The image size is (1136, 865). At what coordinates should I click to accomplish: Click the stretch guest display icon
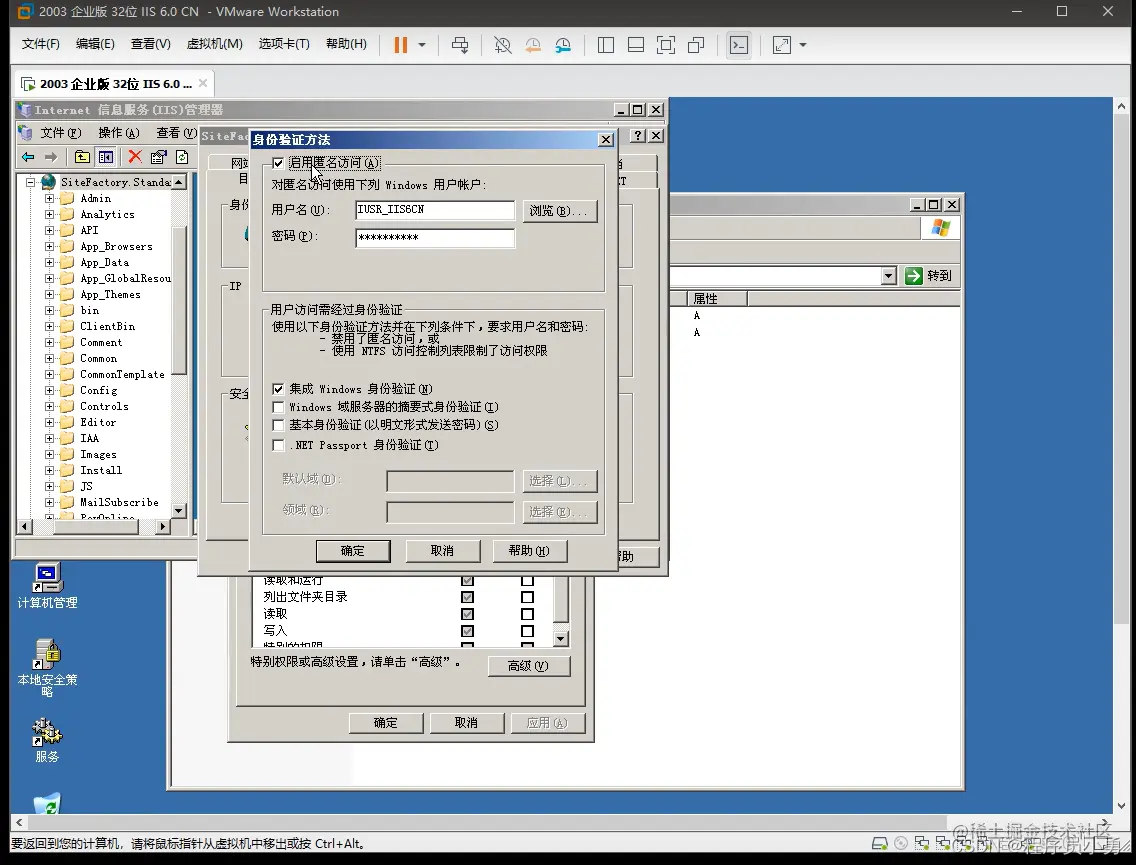[x=782, y=45]
